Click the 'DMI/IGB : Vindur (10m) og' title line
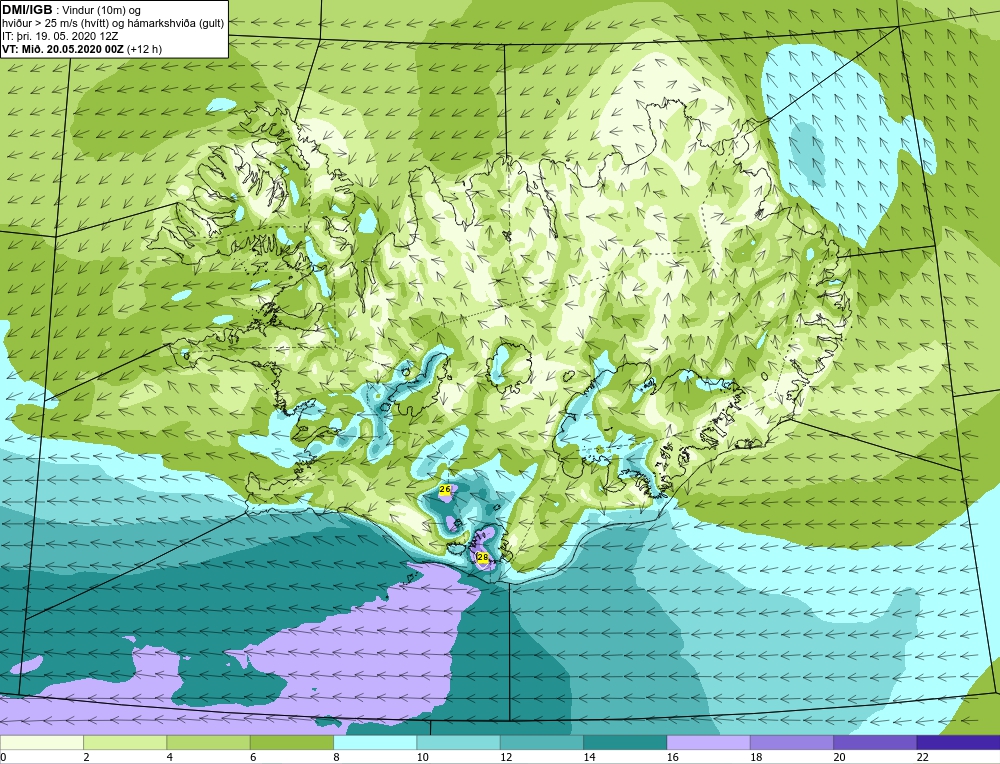Screen dimensions: 1000x764 pyautogui.click(x=72, y=10)
